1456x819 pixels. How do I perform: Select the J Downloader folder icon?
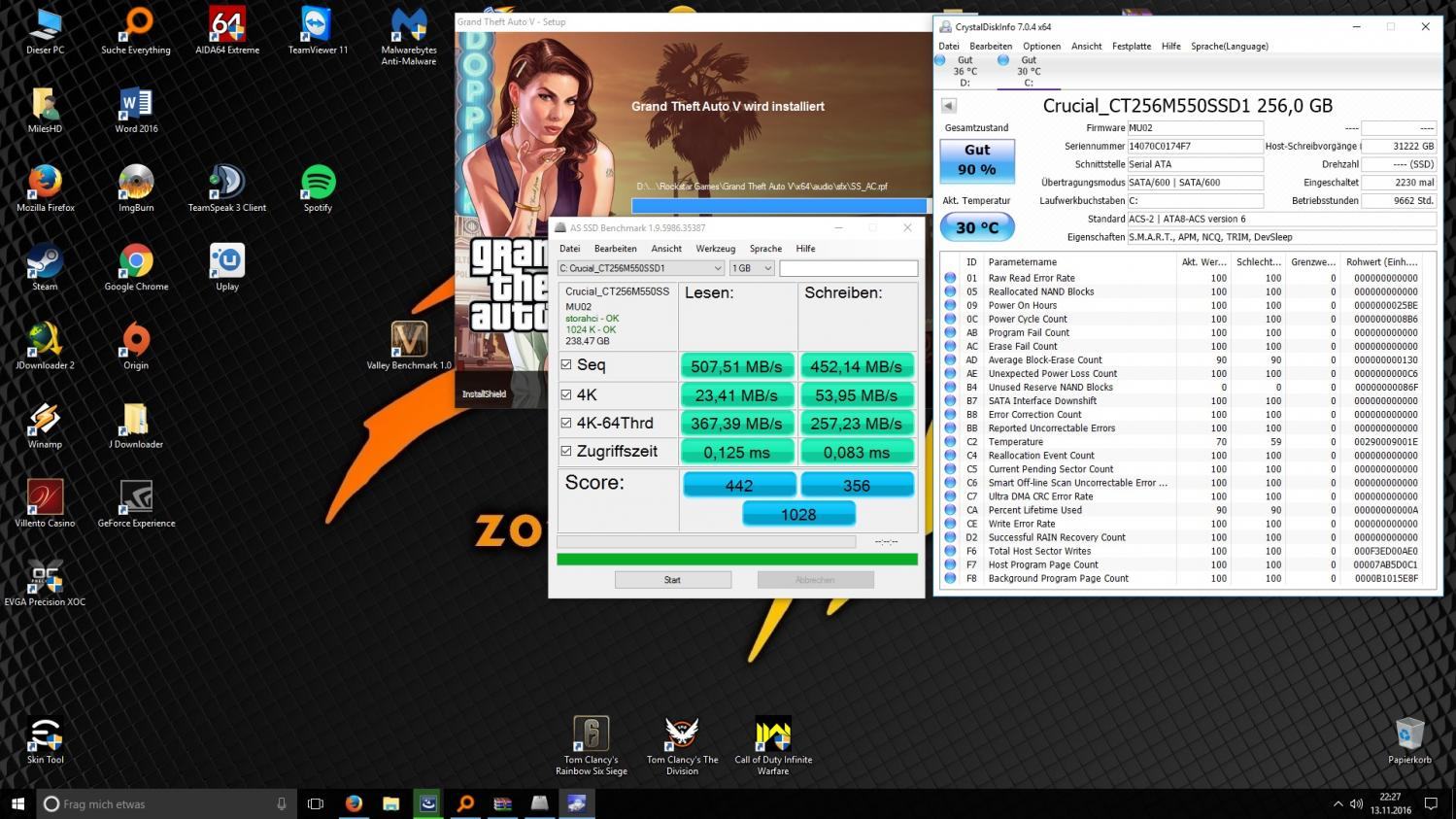coord(136,426)
